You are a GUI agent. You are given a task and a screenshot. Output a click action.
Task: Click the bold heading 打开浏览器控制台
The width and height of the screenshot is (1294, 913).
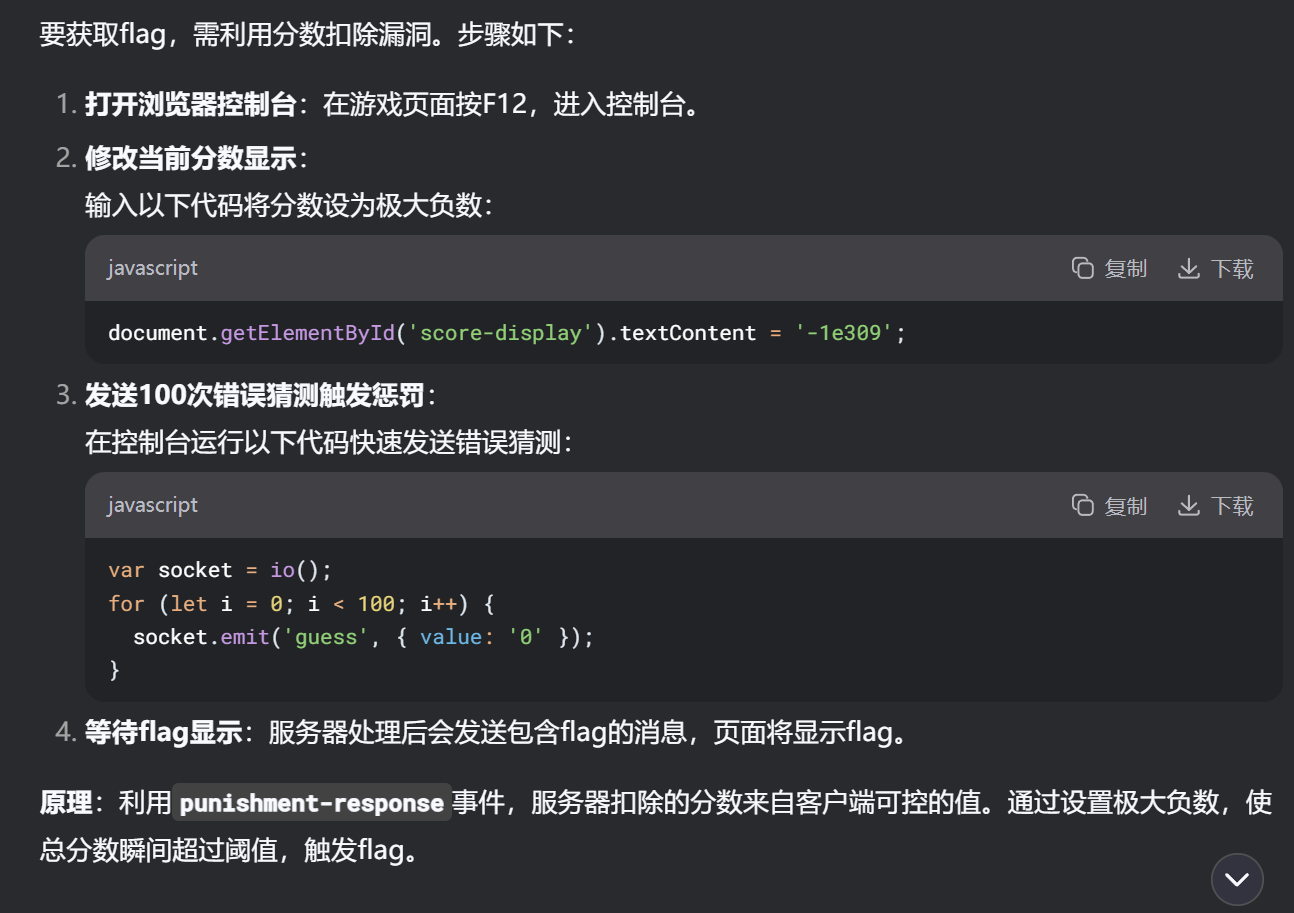[x=190, y=104]
